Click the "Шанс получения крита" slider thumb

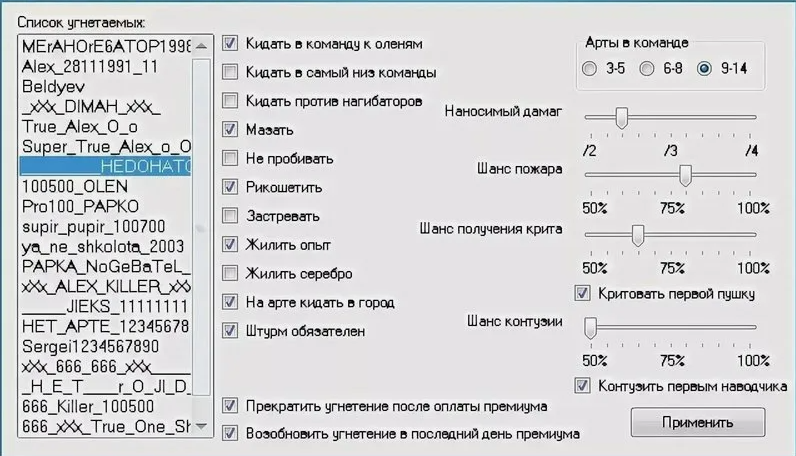tap(638, 236)
